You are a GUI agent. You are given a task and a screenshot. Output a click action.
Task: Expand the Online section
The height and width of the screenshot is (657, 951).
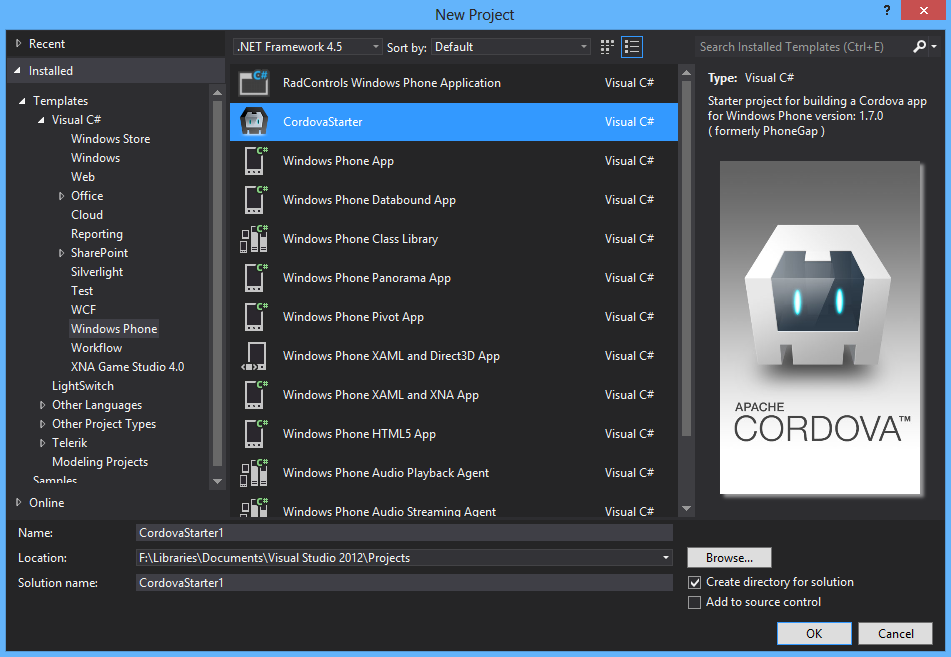(19, 503)
